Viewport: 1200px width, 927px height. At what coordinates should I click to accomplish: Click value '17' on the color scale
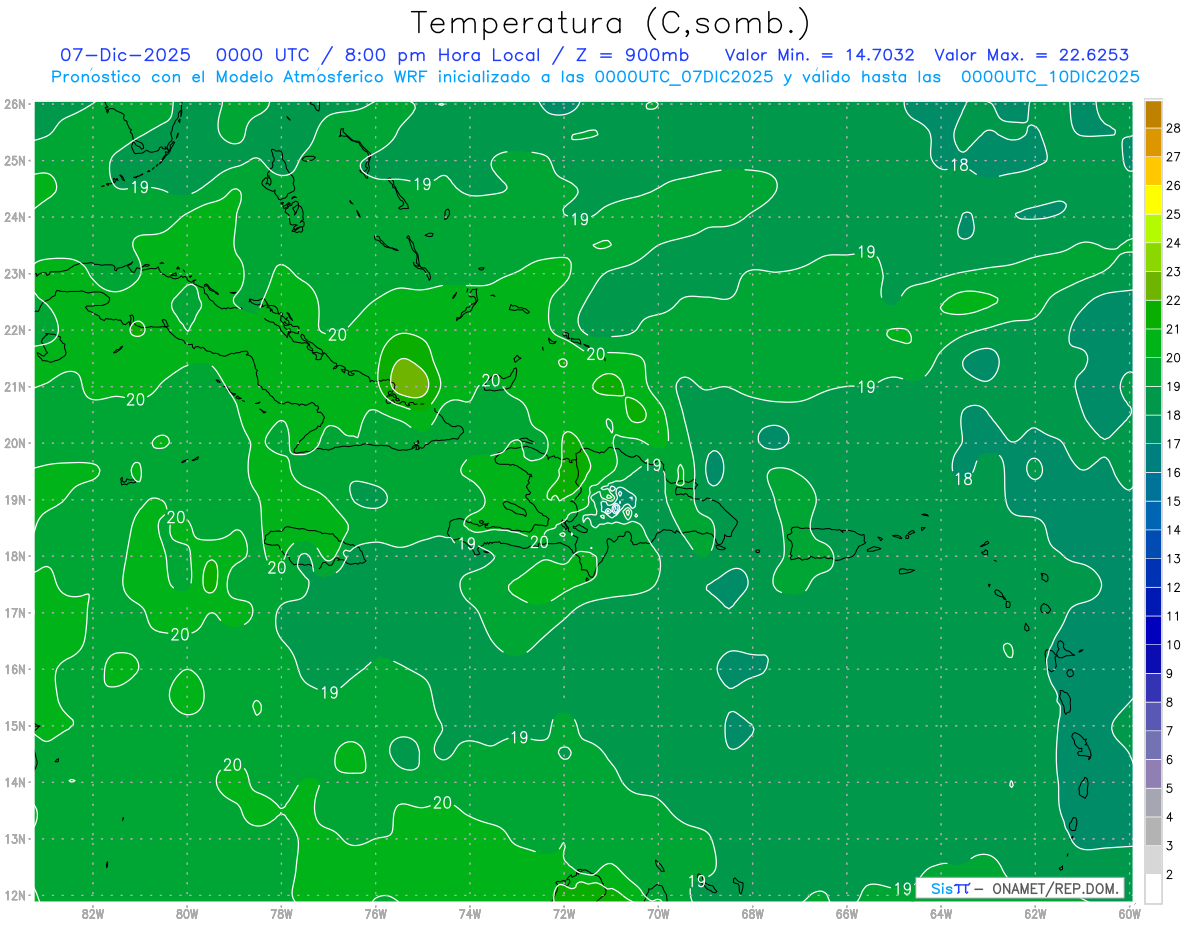[1173, 444]
